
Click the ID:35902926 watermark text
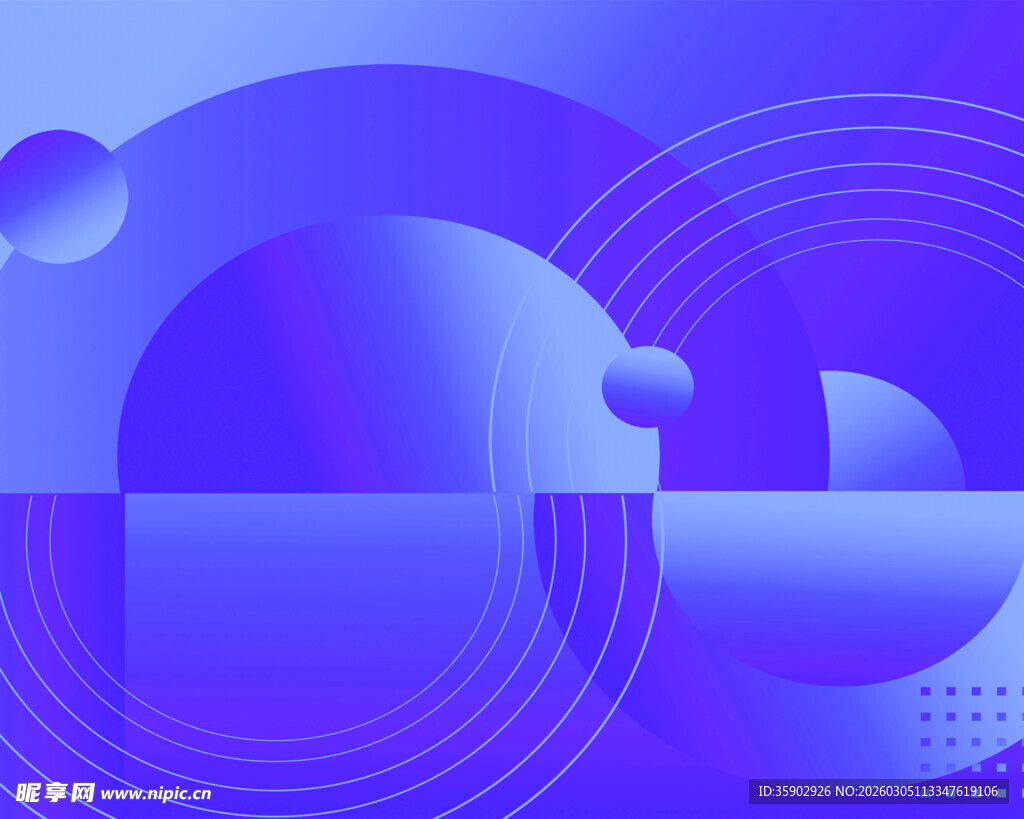[x=794, y=791]
